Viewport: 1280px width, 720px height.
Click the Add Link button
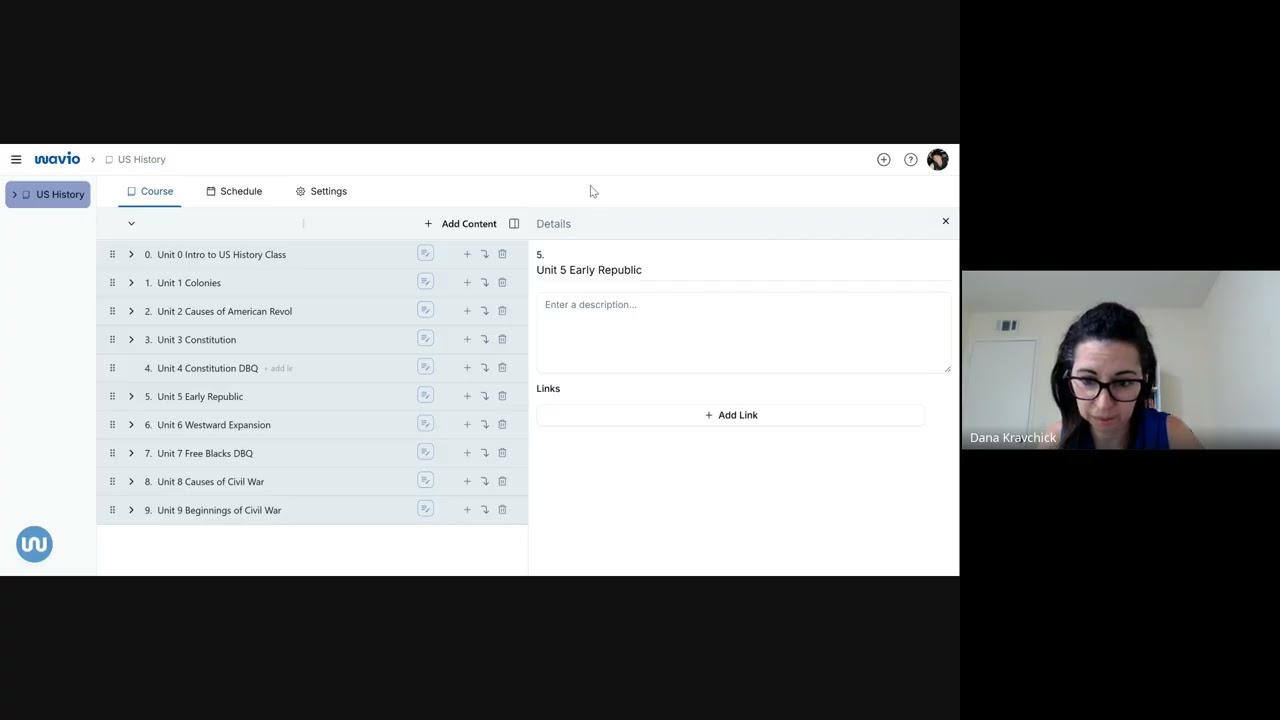[x=731, y=415]
